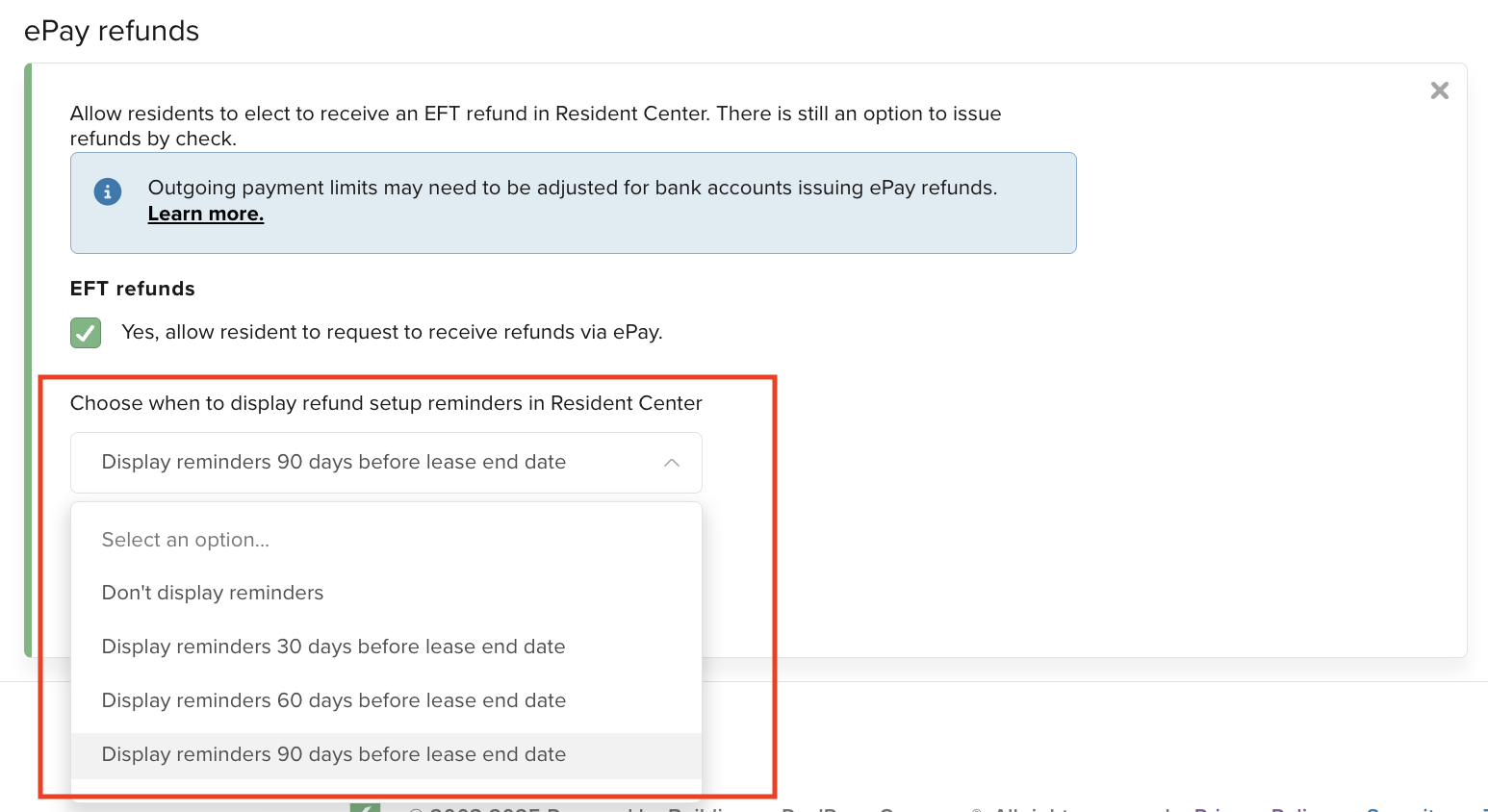Click the 'Yes, allow resident' checkbox label
Screen dimensions: 1488x812
tap(392, 332)
